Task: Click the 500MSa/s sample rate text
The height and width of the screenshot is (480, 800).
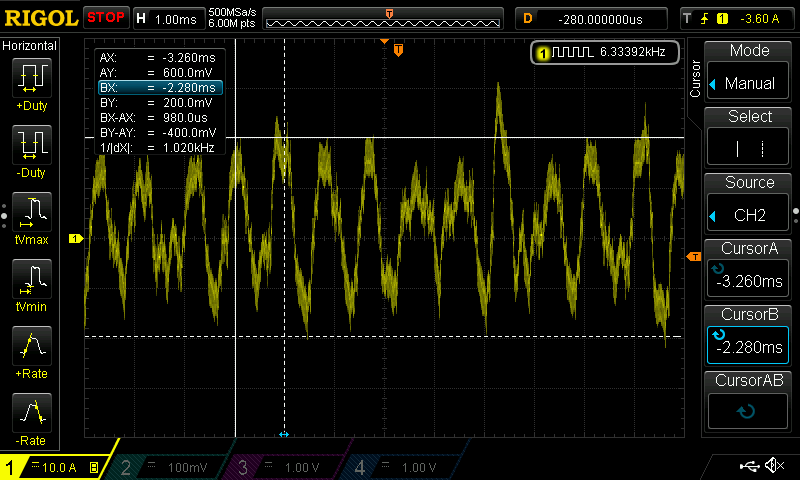Action: [x=232, y=12]
